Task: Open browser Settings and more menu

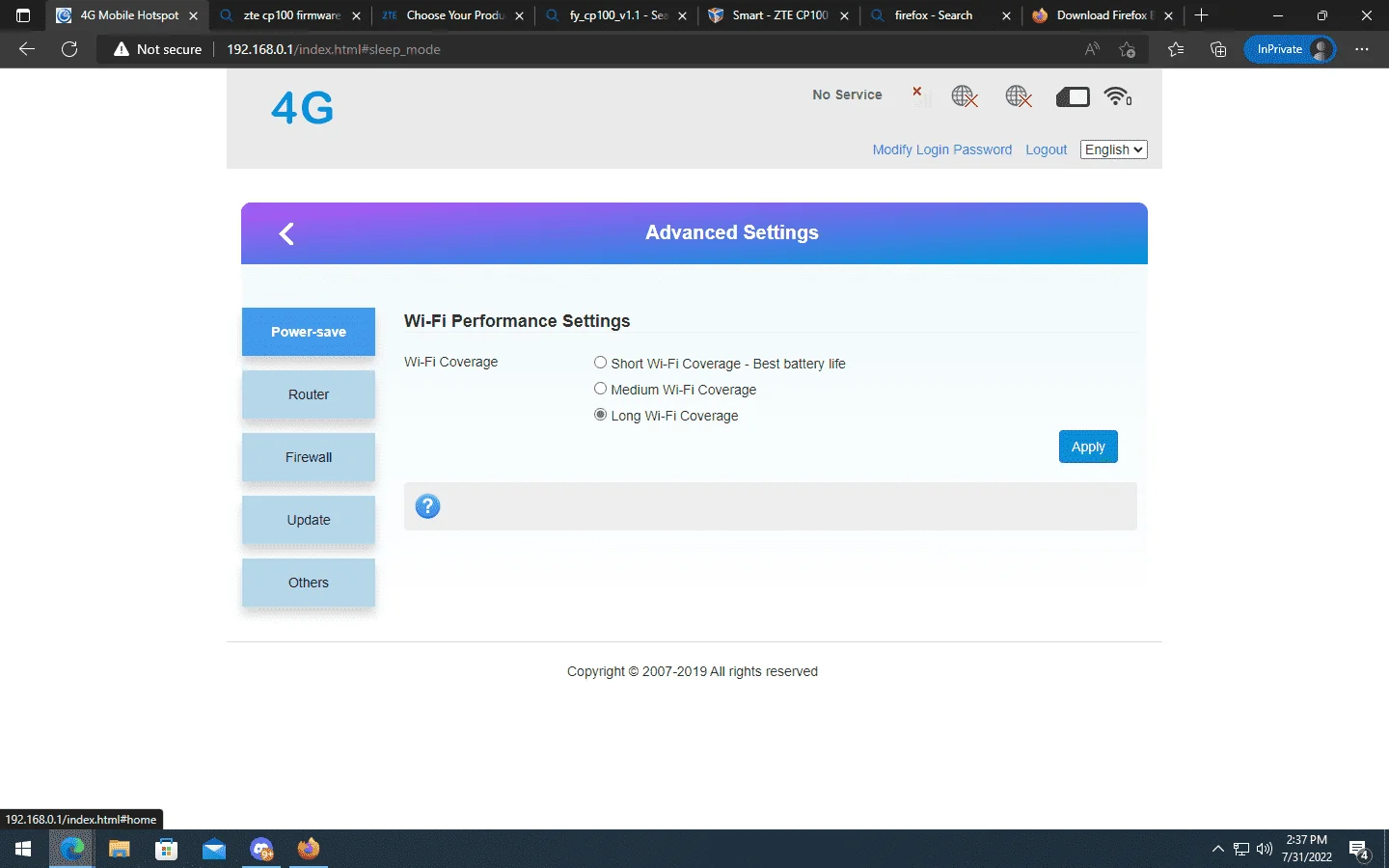Action: click(x=1362, y=49)
